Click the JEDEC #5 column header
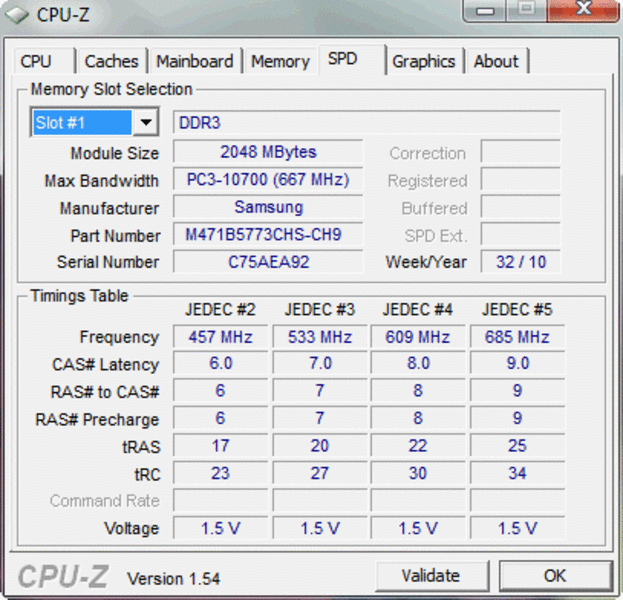The width and height of the screenshot is (623, 600). click(x=517, y=310)
